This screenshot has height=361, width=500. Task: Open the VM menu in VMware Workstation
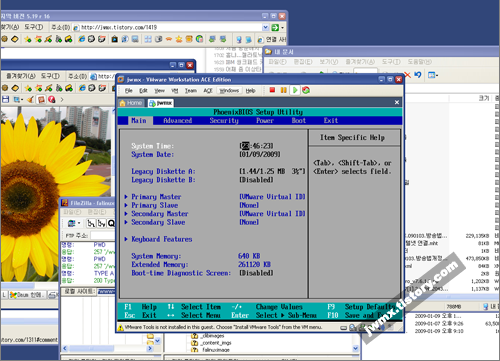pyautogui.click(x=174, y=91)
